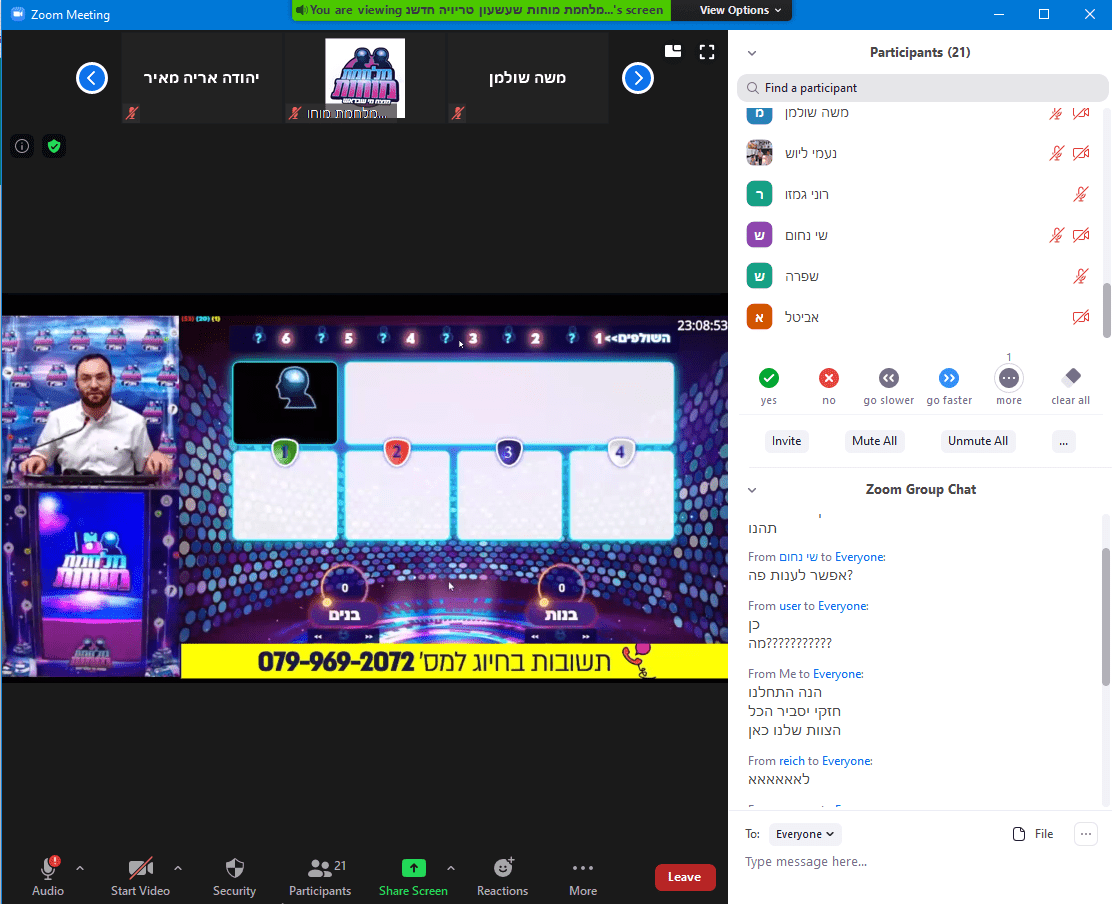Open share options arrow beside Share Screen
The image size is (1112, 904).
(451, 868)
